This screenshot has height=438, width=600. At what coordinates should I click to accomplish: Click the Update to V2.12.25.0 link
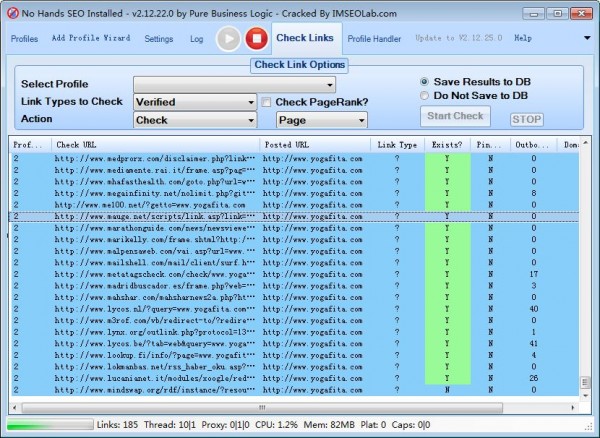[457, 39]
